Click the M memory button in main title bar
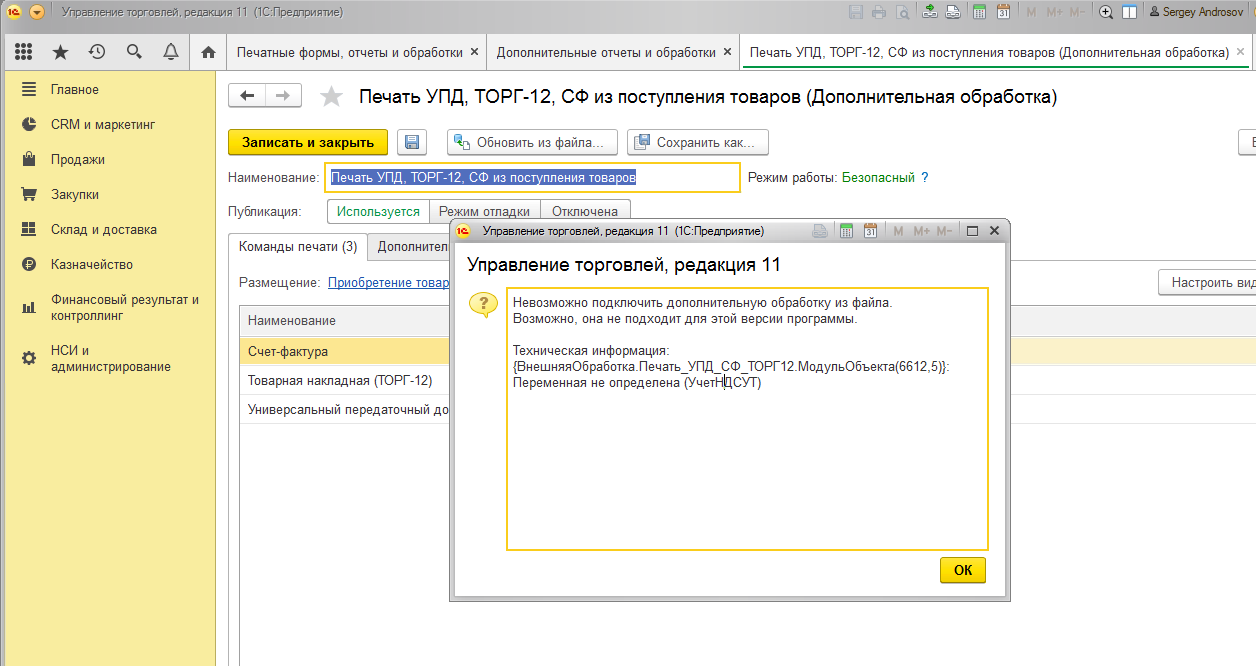Screen dimensions: 1256x666 pyautogui.click(x=1030, y=12)
